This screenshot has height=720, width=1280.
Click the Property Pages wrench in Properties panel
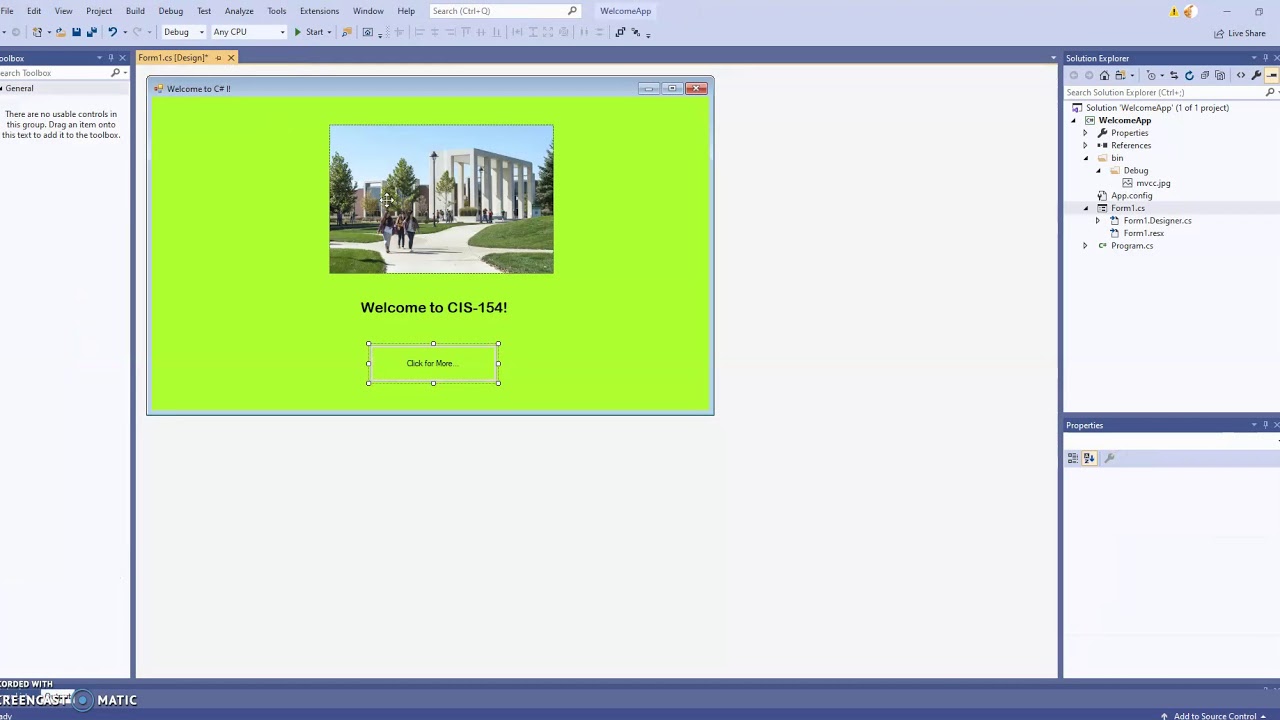1109,458
